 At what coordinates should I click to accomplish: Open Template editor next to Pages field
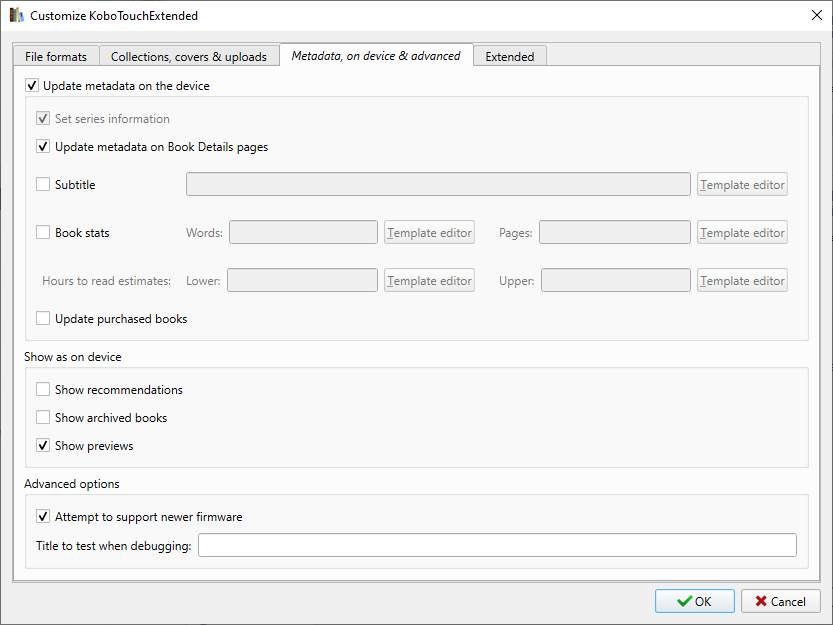[x=742, y=233]
